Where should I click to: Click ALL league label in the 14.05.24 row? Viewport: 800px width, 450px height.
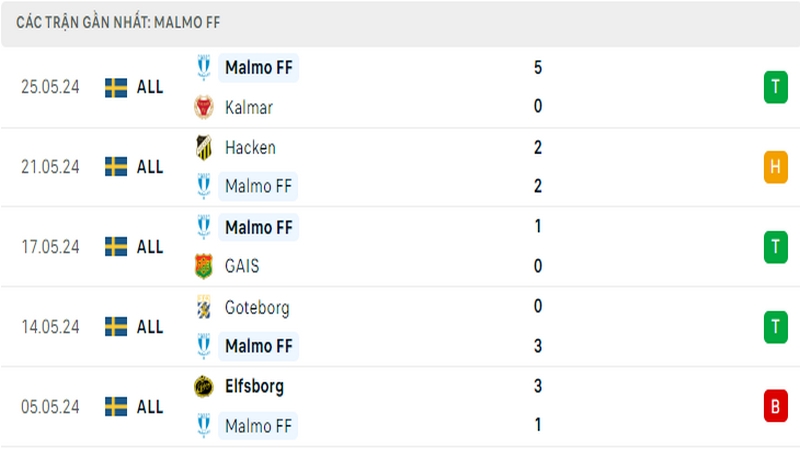coord(149,327)
